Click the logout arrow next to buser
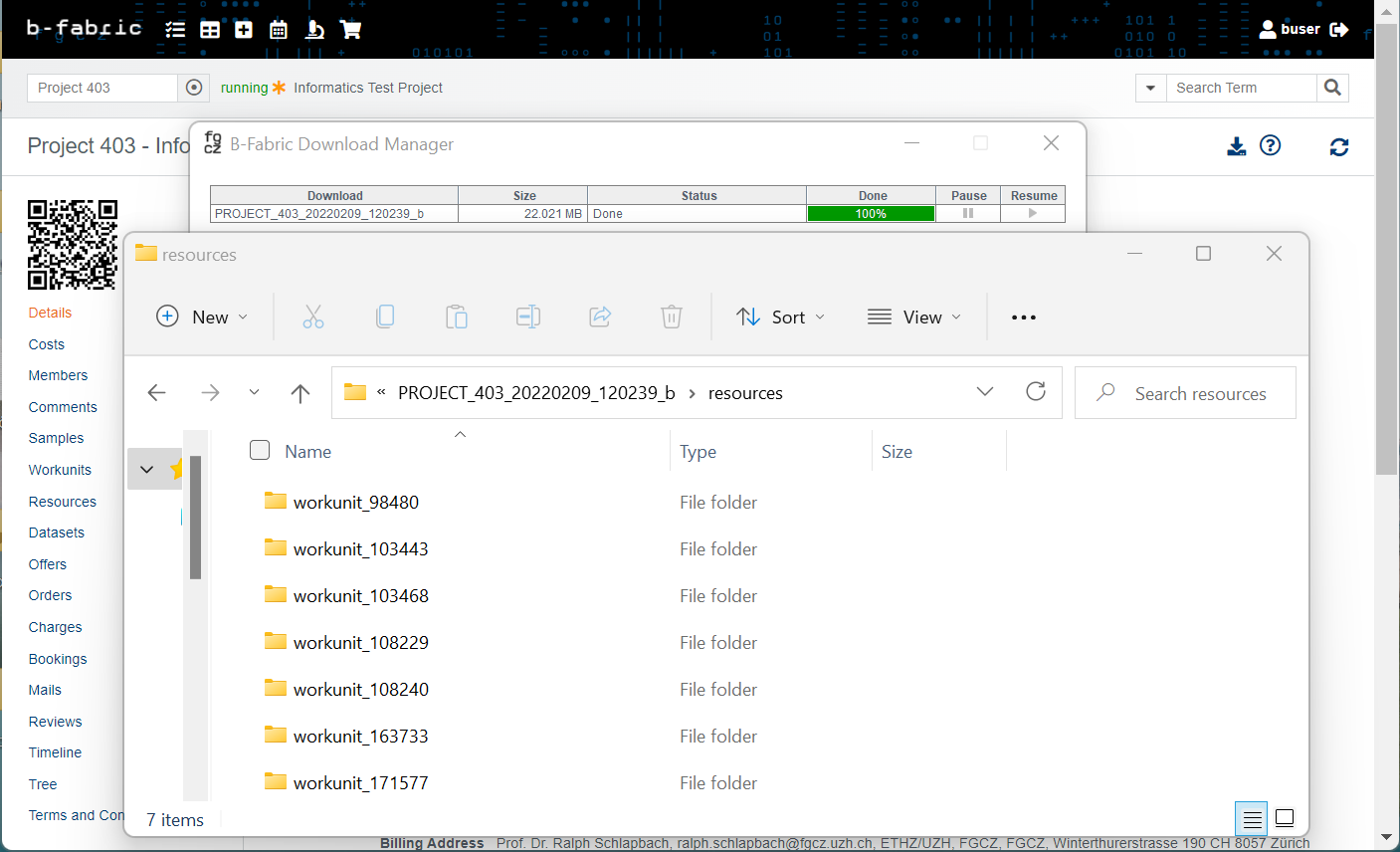1400x852 pixels. tap(1339, 30)
